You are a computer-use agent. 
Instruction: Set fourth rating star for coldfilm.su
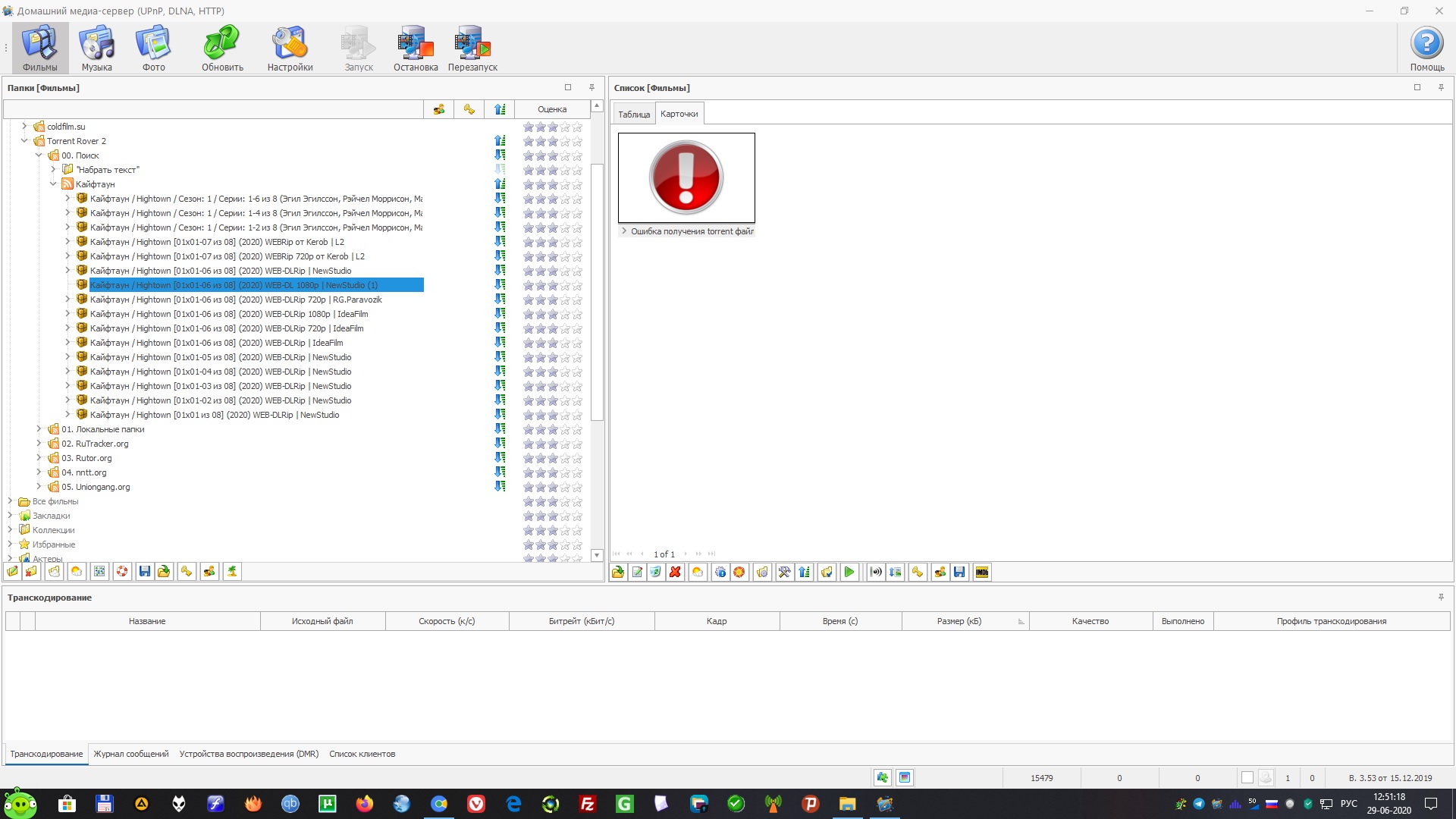pyautogui.click(x=565, y=127)
